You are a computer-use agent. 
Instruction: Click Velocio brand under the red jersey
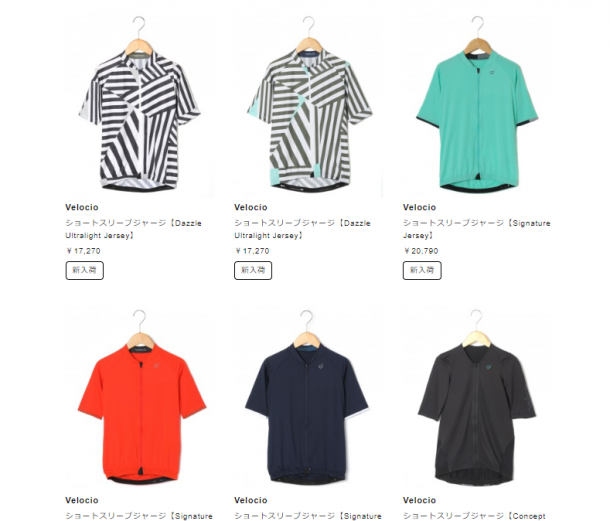(x=82, y=500)
